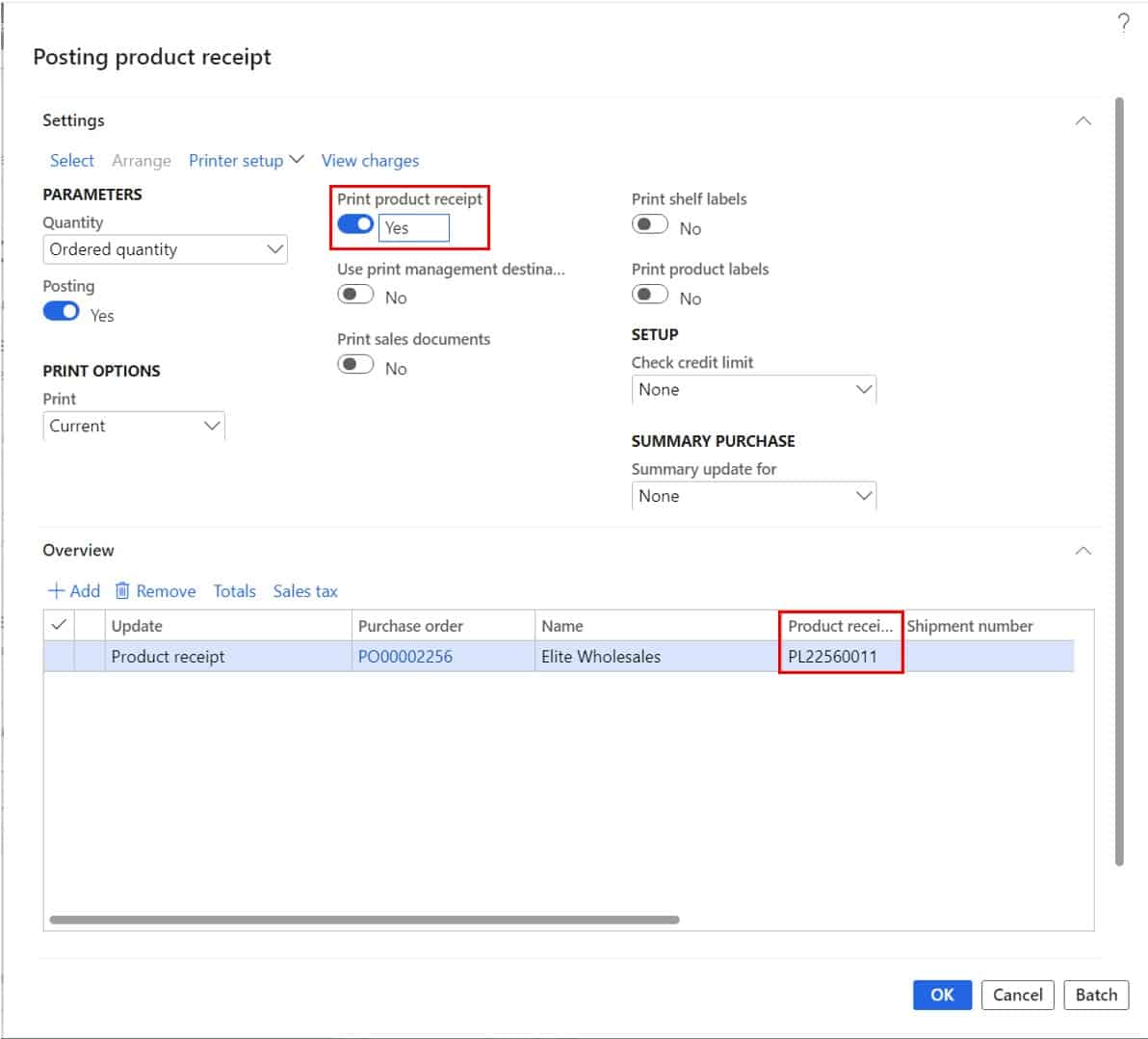The image size is (1148, 1039).
Task: Open purchase order PO00002256
Action: pyautogui.click(x=405, y=656)
